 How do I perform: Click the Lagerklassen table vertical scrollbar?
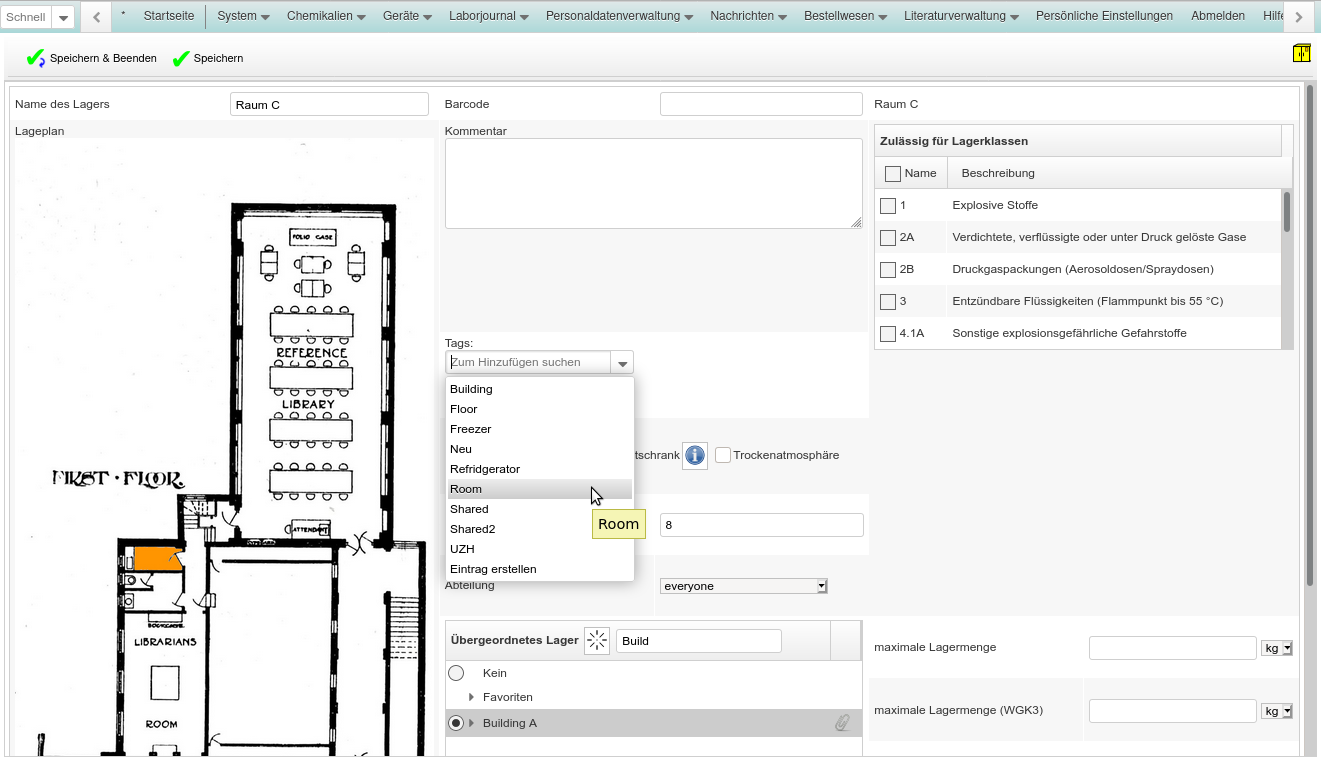(x=1287, y=212)
